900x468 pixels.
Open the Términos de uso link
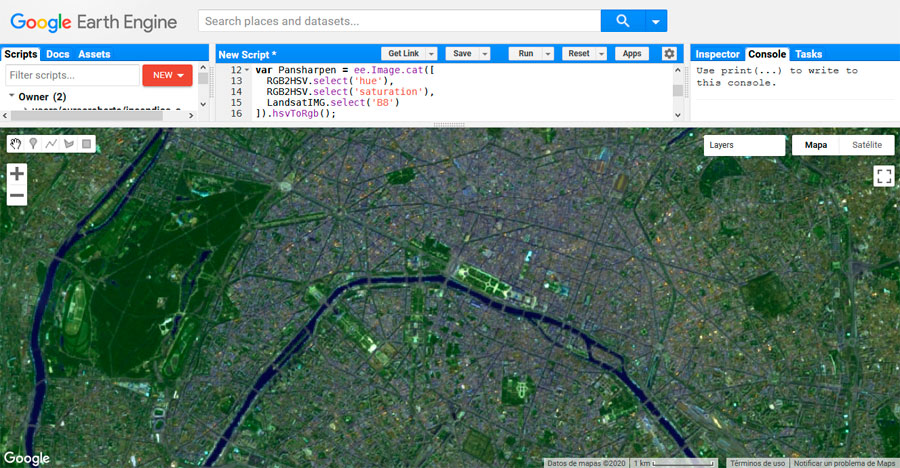(x=758, y=463)
